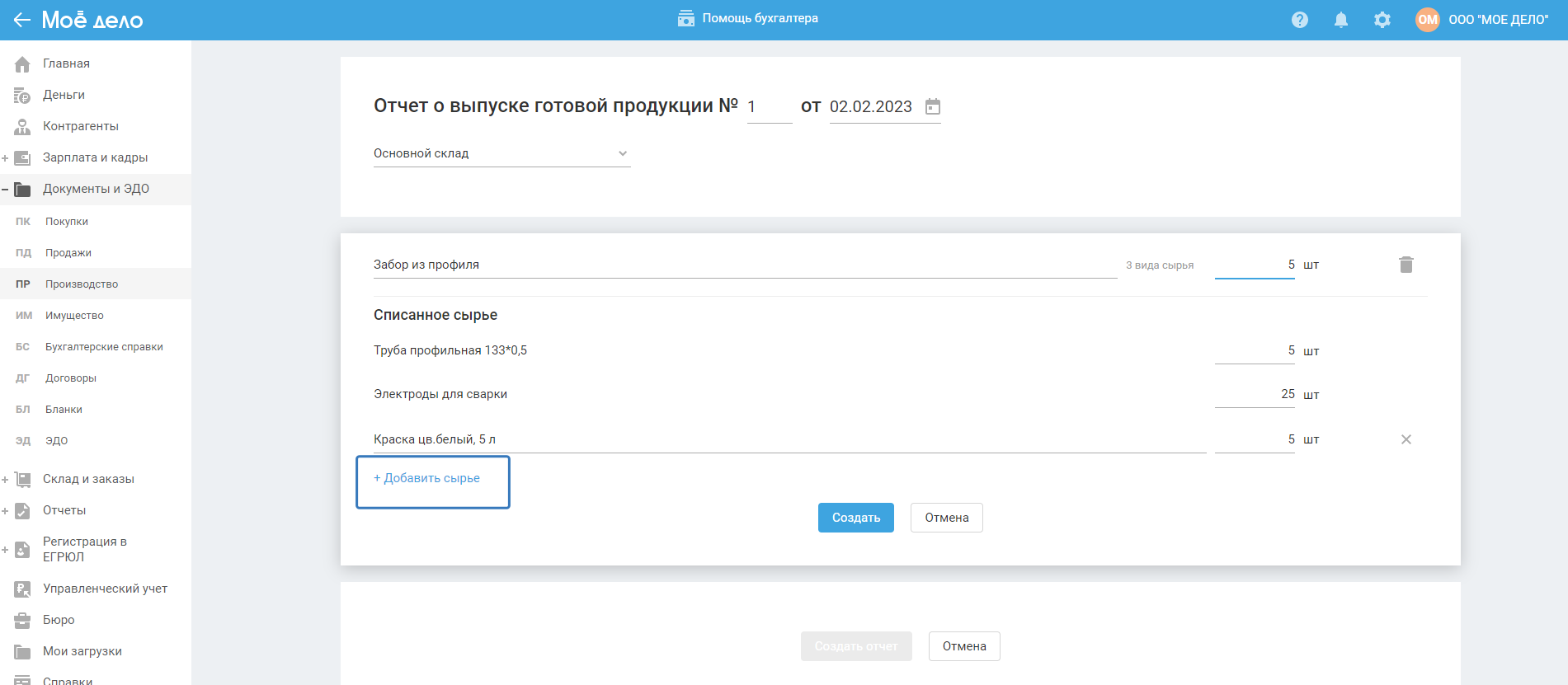
Task: Click the Главная home icon
Action: [22, 63]
